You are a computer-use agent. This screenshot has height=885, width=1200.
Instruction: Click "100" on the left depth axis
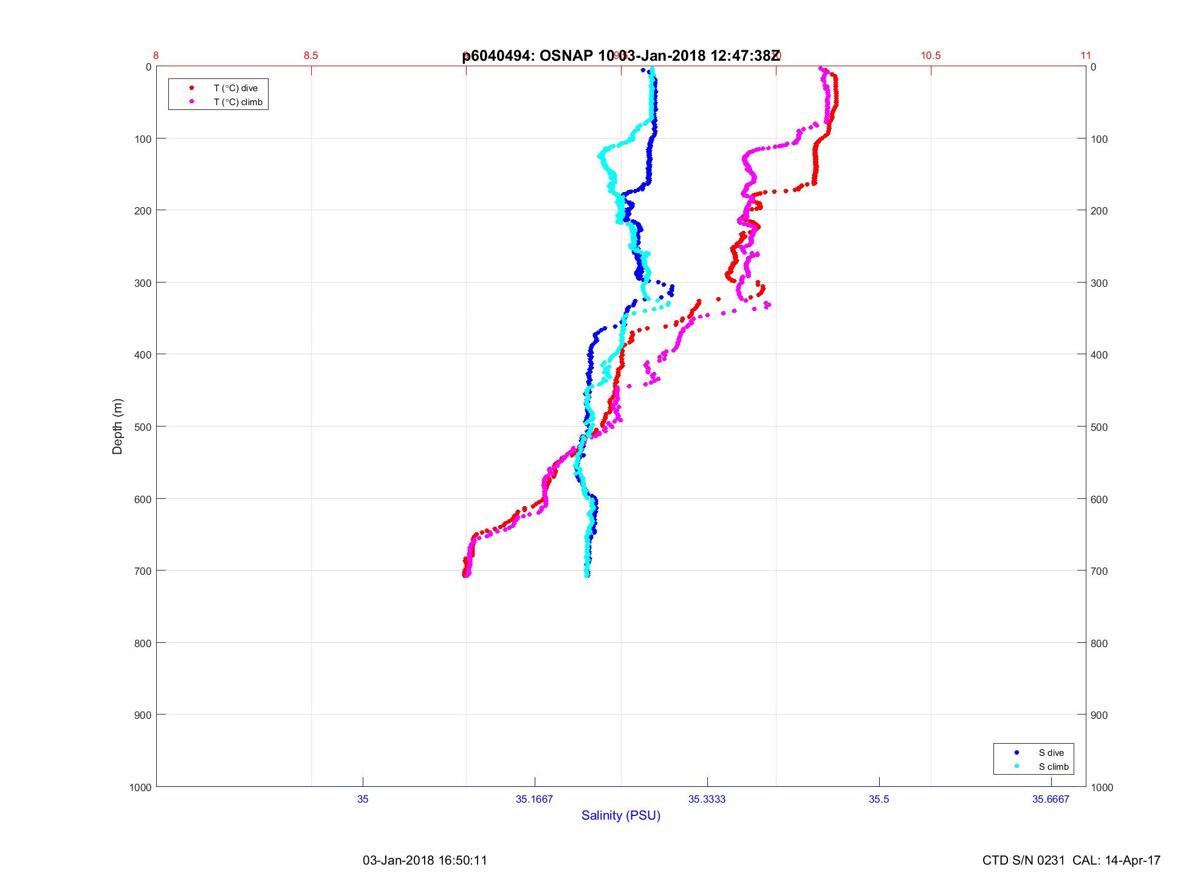142,139
